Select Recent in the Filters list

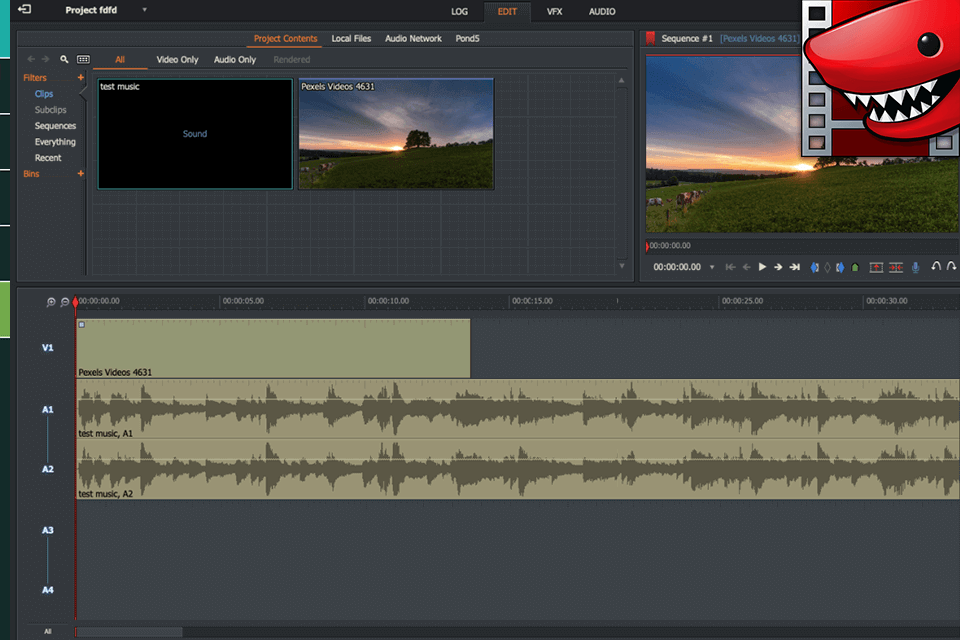point(48,157)
